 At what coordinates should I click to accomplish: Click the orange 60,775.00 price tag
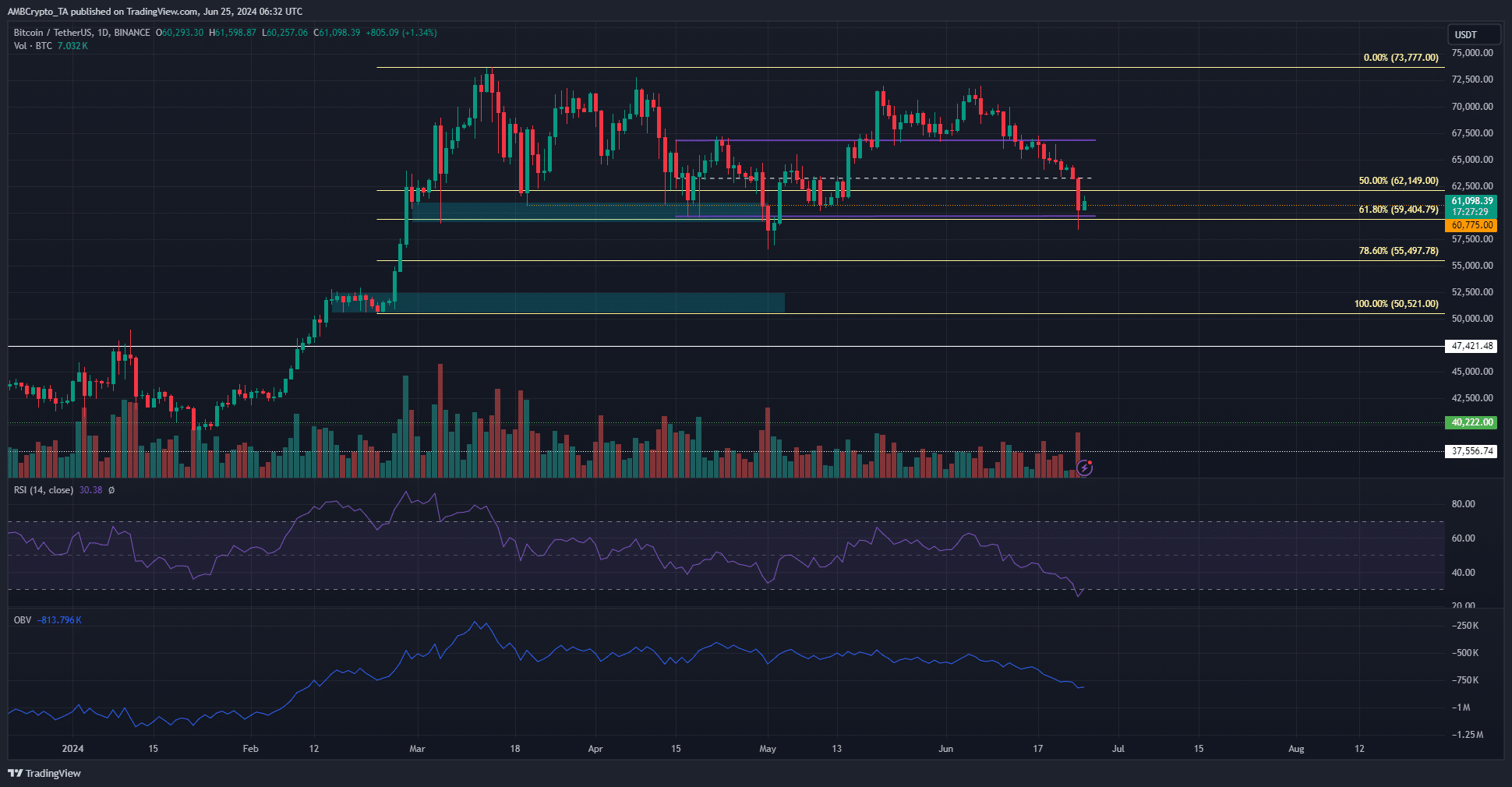pos(1471,225)
